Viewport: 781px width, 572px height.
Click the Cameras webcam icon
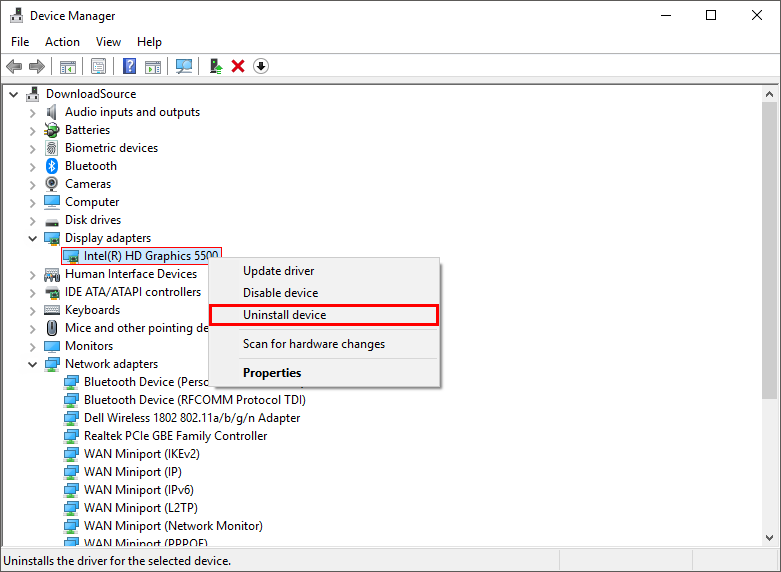[x=52, y=184]
